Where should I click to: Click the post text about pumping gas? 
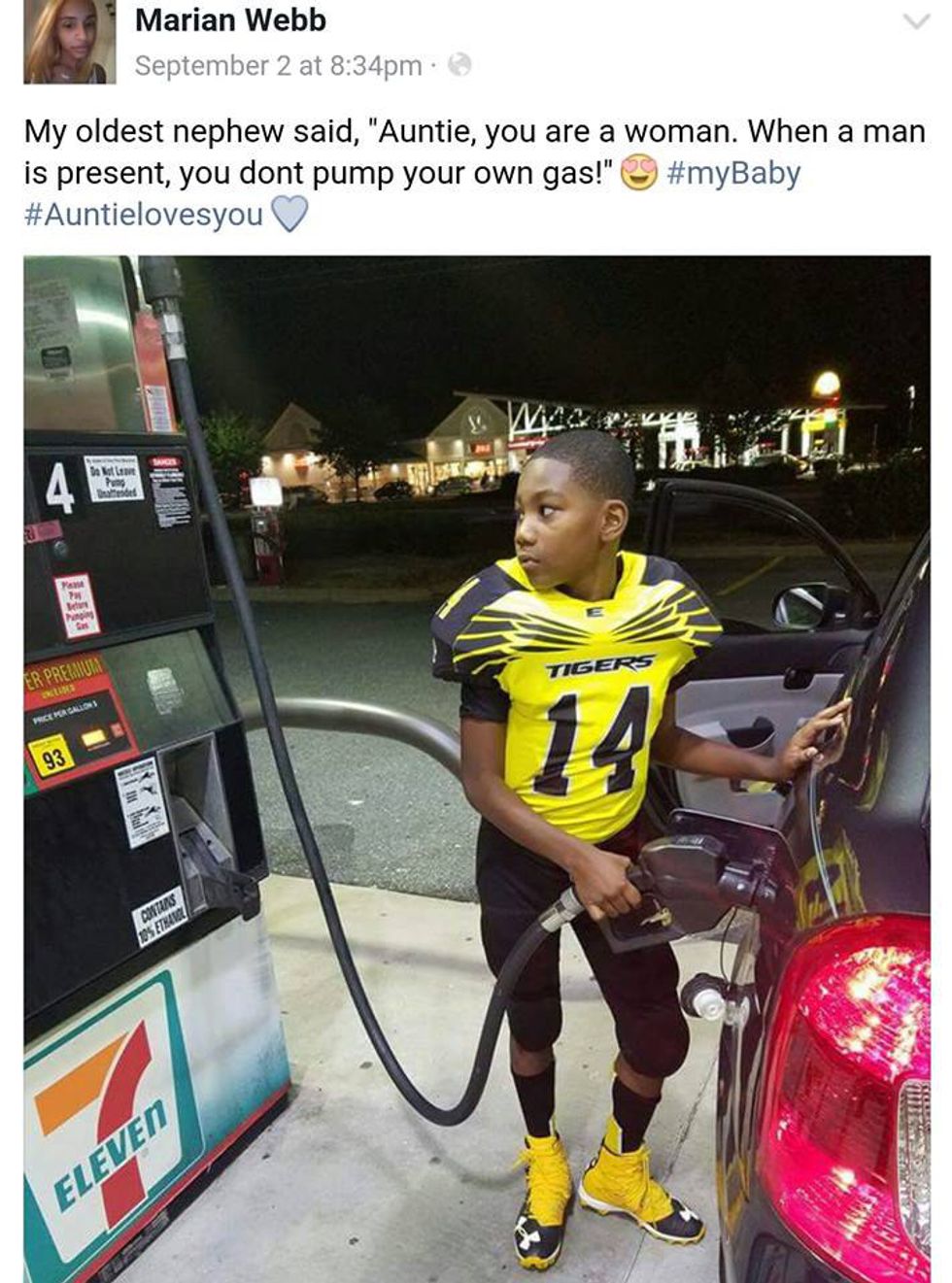[x=474, y=152]
